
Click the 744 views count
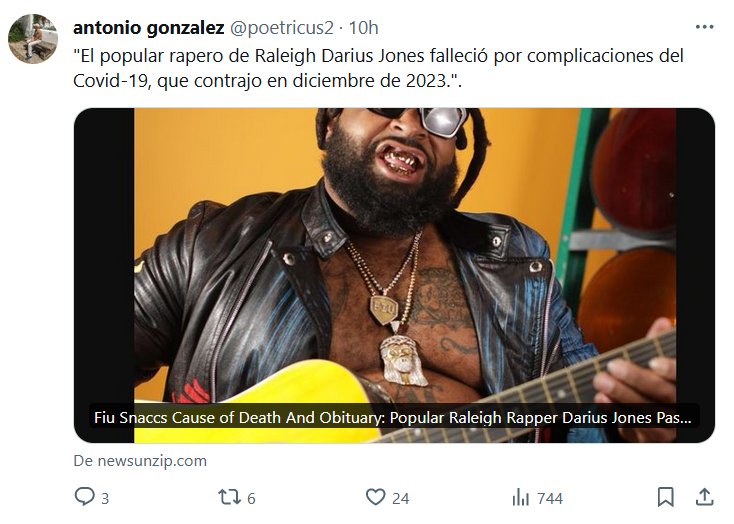[x=550, y=499]
